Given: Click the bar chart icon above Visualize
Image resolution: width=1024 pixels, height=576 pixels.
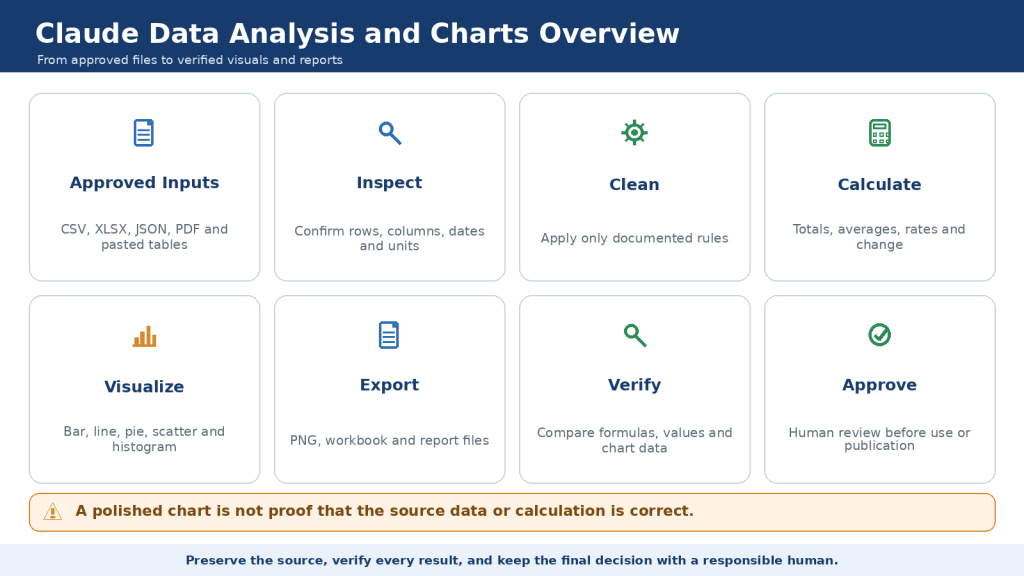Looking at the screenshot, I should tap(144, 336).
